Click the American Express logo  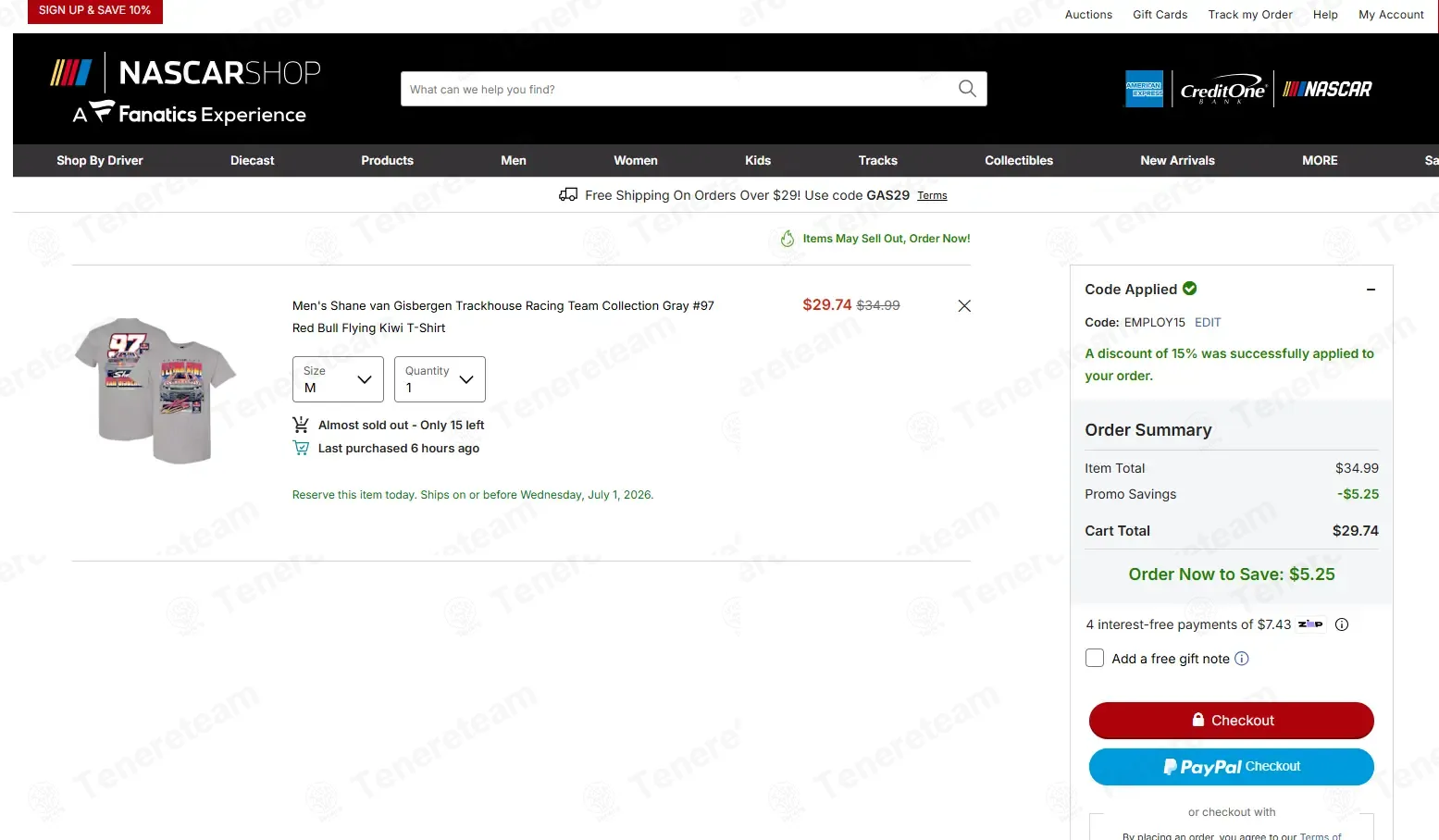[1144, 89]
